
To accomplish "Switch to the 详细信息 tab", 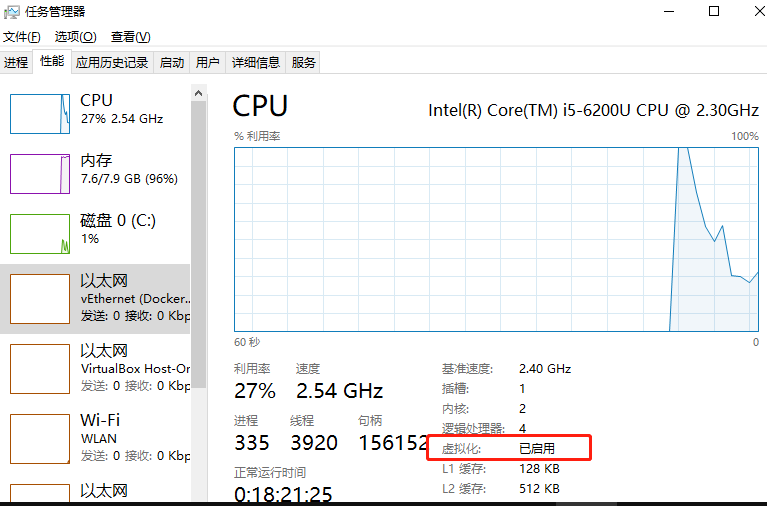I will click(256, 62).
